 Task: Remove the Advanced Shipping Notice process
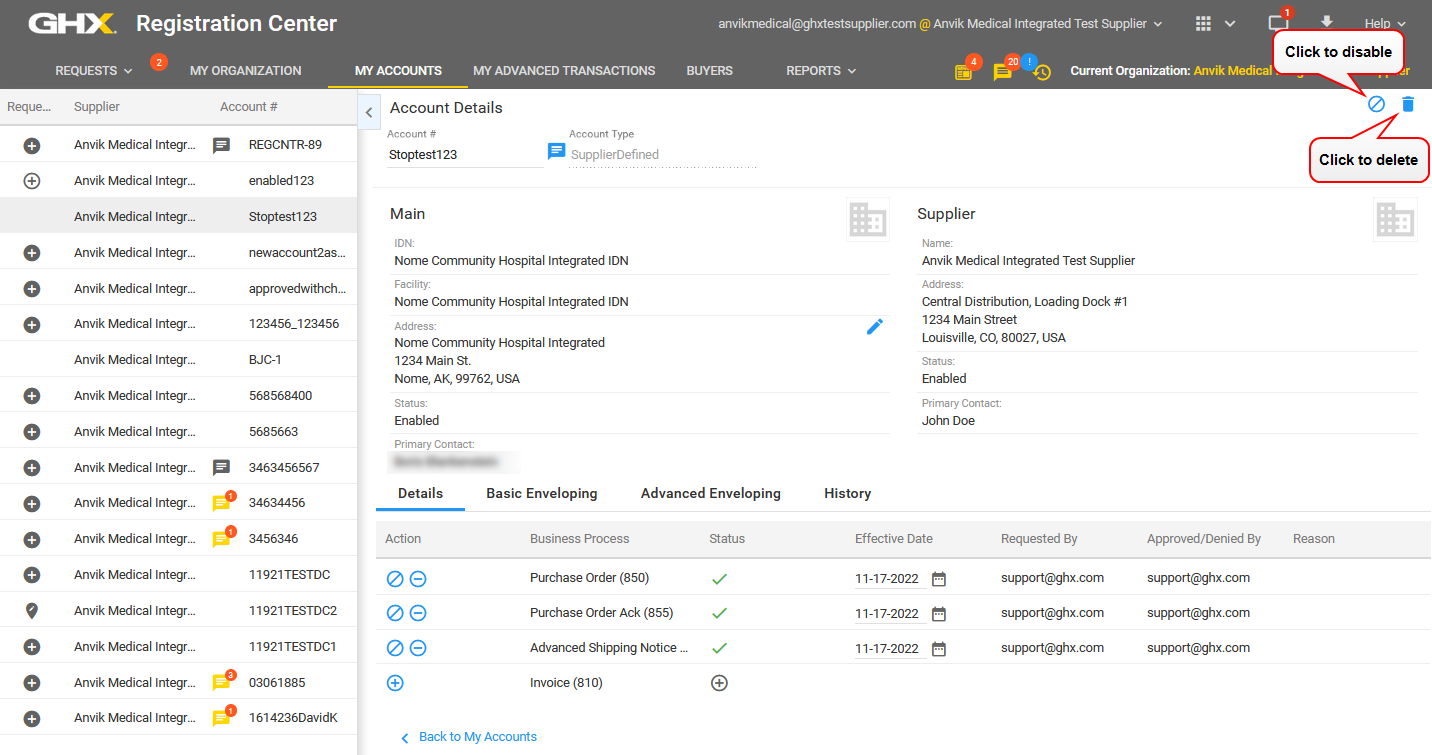(x=418, y=648)
